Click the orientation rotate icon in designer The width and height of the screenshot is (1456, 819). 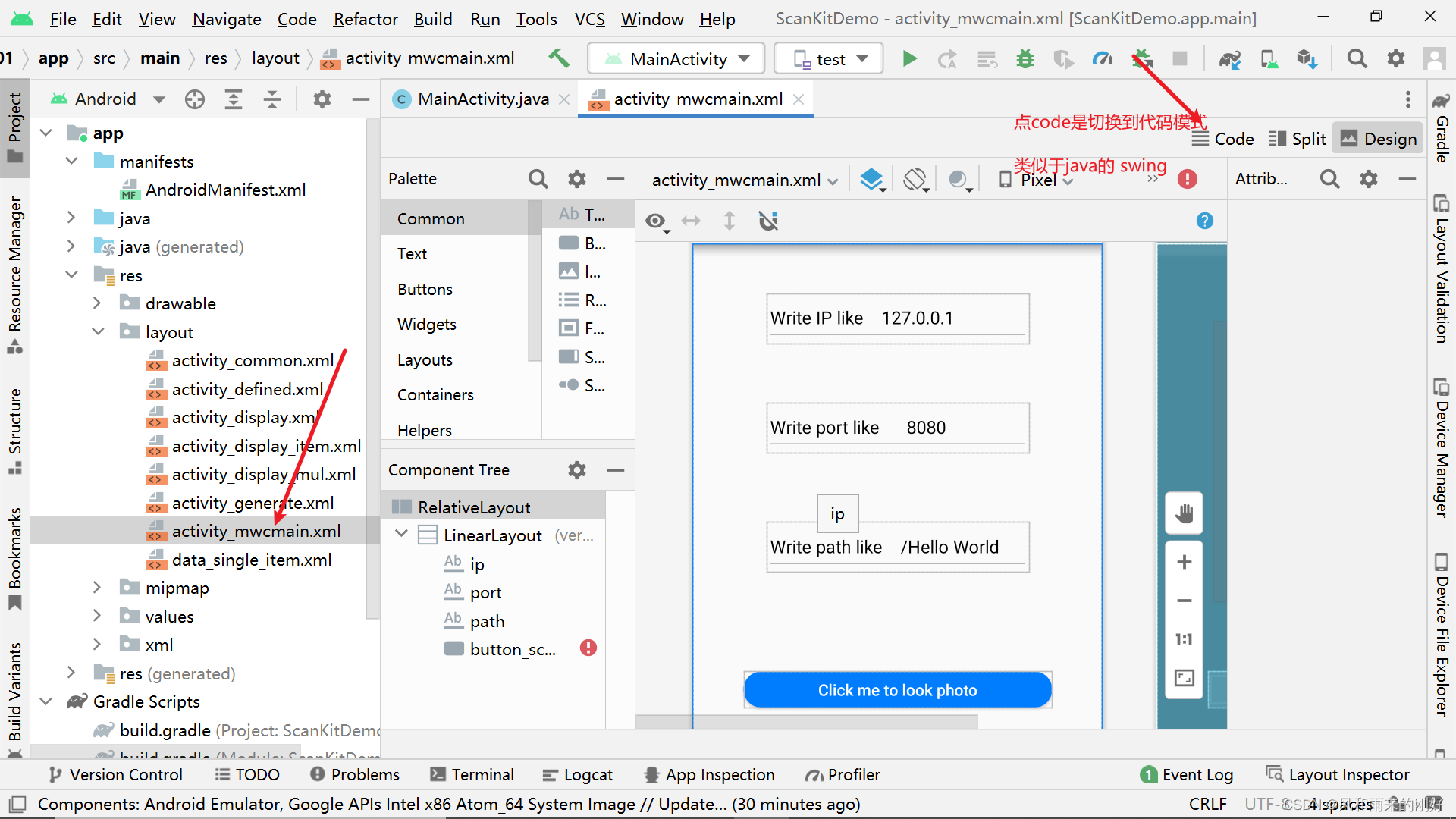click(x=915, y=180)
